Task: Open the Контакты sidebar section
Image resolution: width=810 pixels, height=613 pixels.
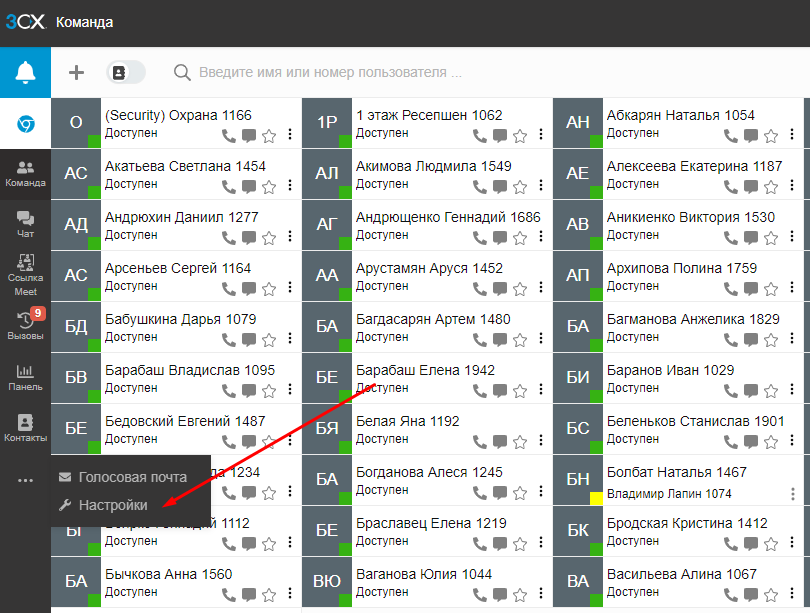Action: 25,428
